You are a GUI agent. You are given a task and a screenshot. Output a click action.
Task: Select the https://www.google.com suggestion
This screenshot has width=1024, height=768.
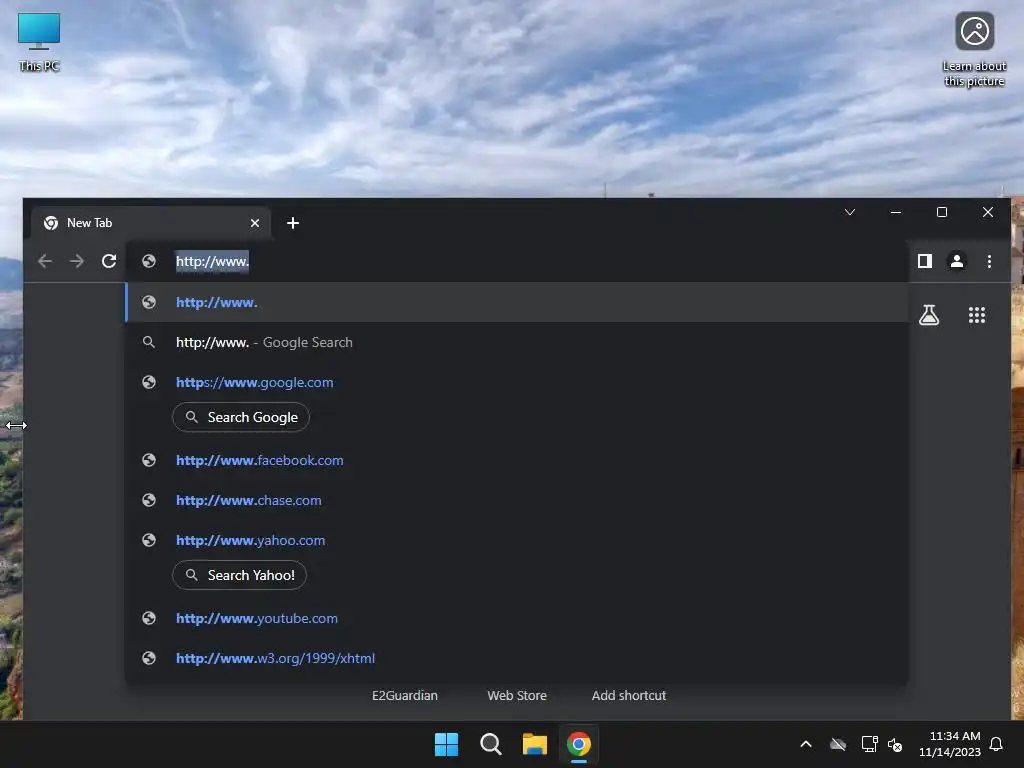point(517,382)
